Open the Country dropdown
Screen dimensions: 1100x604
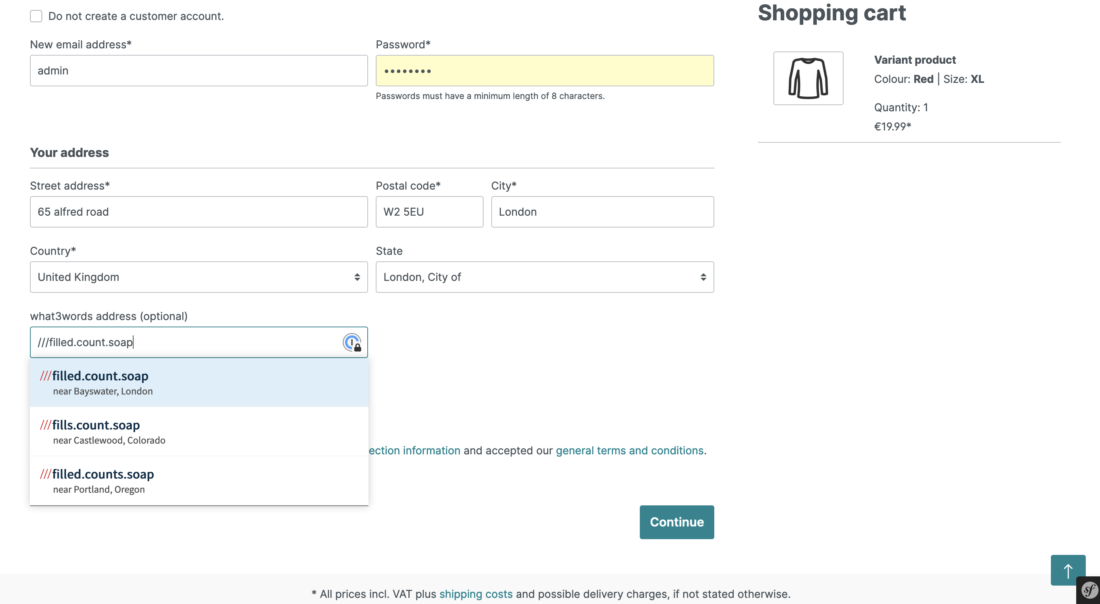[199, 277]
